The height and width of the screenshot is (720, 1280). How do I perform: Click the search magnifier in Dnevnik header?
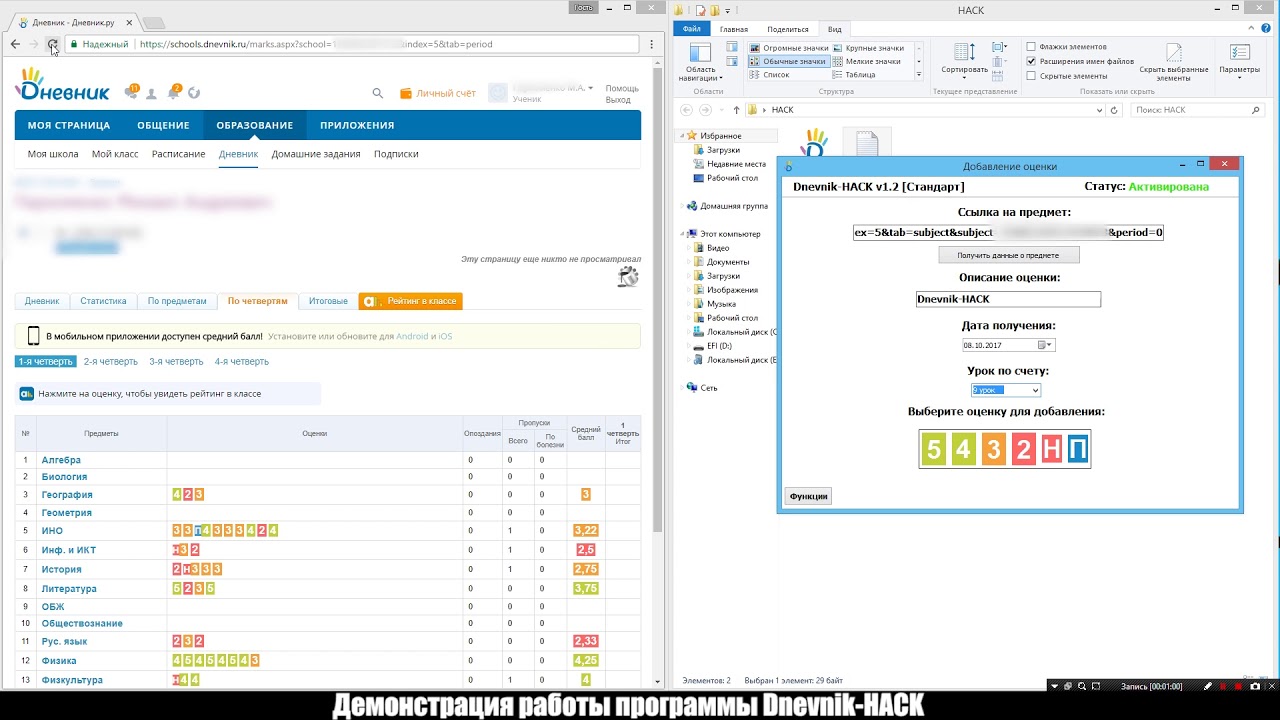377,93
